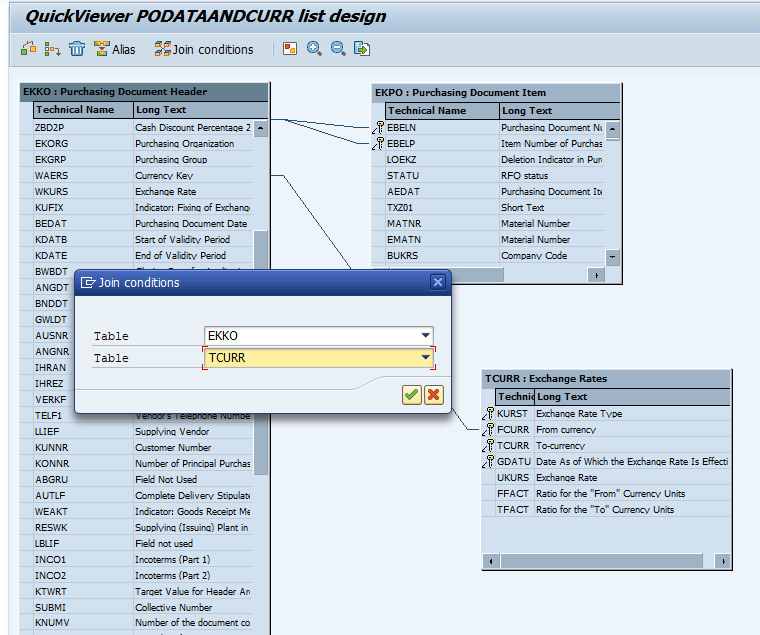
Task: Click the TCURR Exchange Rates title bar
Action: coord(606,379)
